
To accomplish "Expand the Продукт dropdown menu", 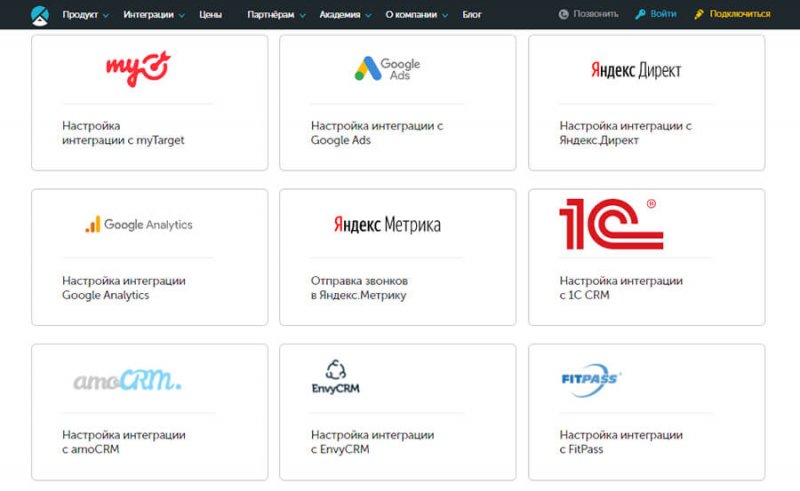I will tap(86, 15).
